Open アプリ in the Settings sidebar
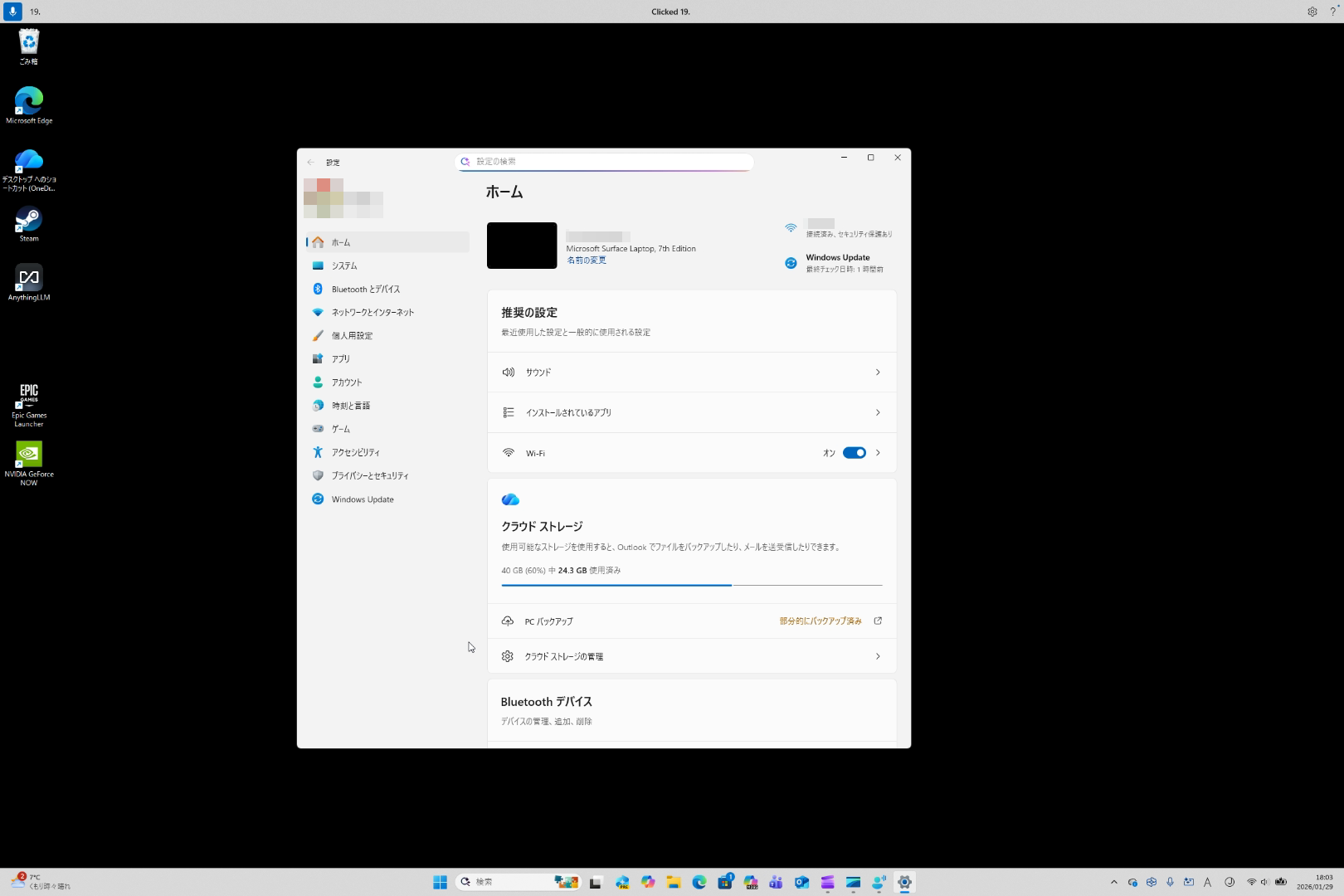Screen dimensions: 1344x896 (x=387, y=358)
